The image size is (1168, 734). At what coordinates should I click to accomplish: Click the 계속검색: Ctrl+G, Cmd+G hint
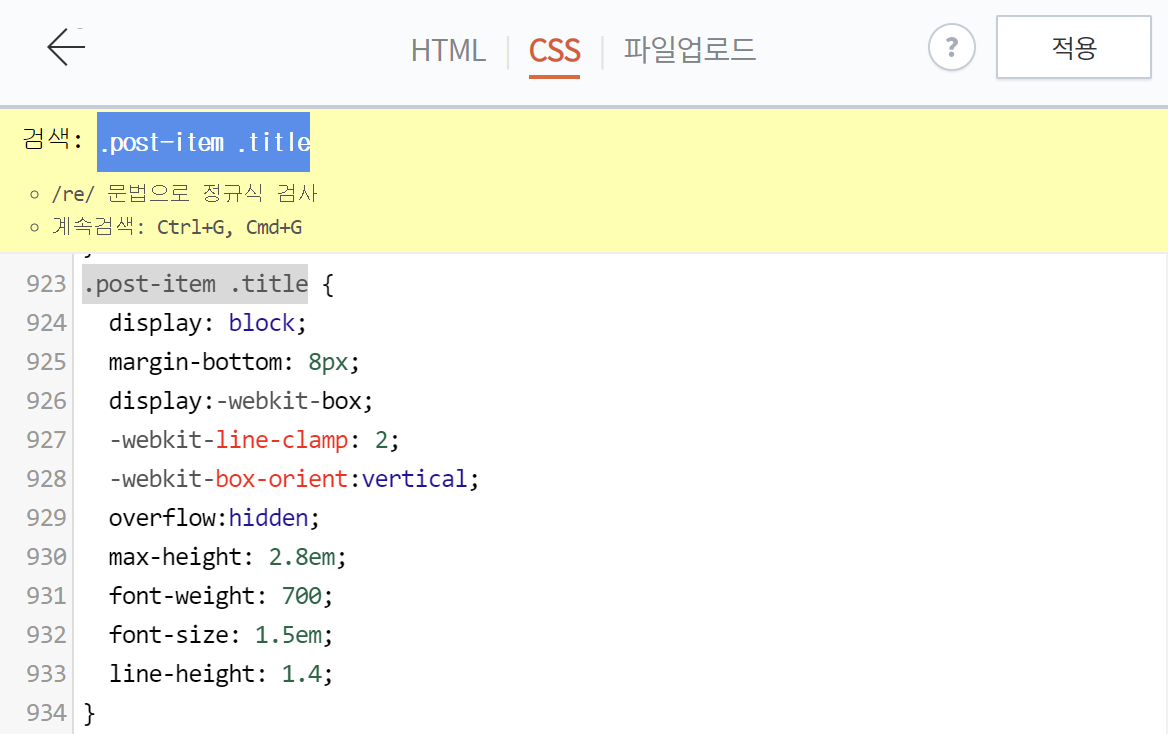coord(177,227)
